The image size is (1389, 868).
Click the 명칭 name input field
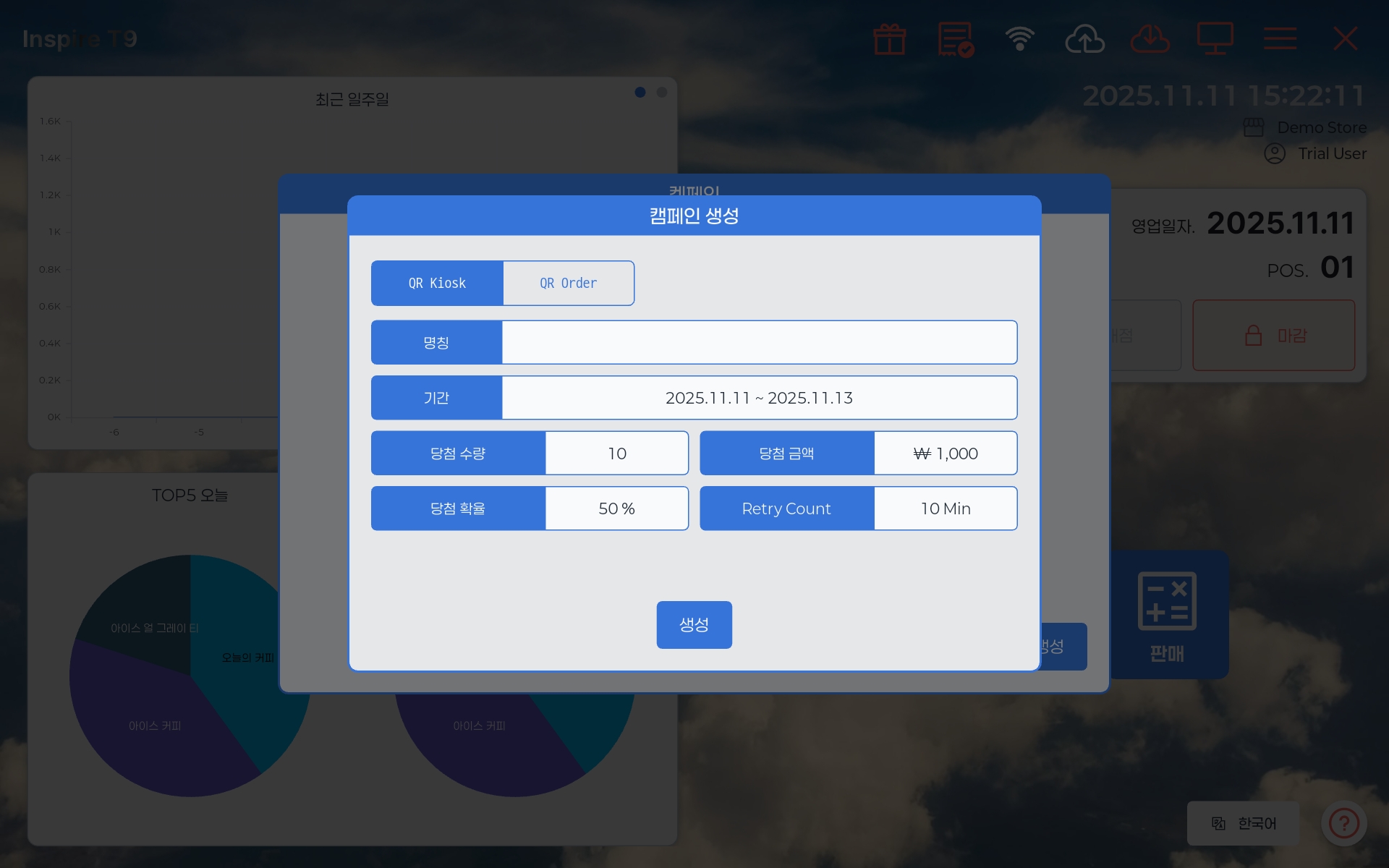coord(759,343)
